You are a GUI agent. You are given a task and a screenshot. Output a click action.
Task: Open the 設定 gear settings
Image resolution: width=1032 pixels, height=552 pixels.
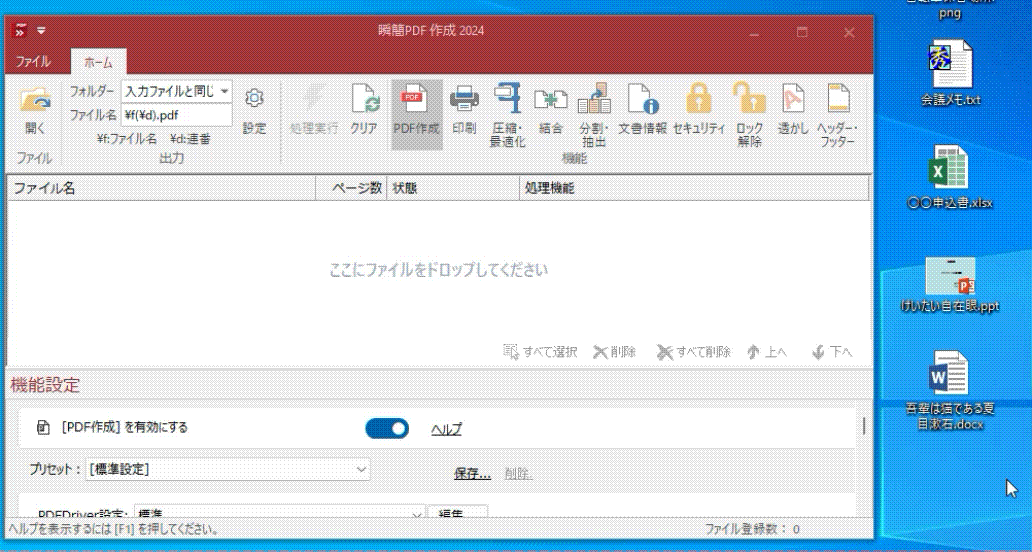(254, 111)
